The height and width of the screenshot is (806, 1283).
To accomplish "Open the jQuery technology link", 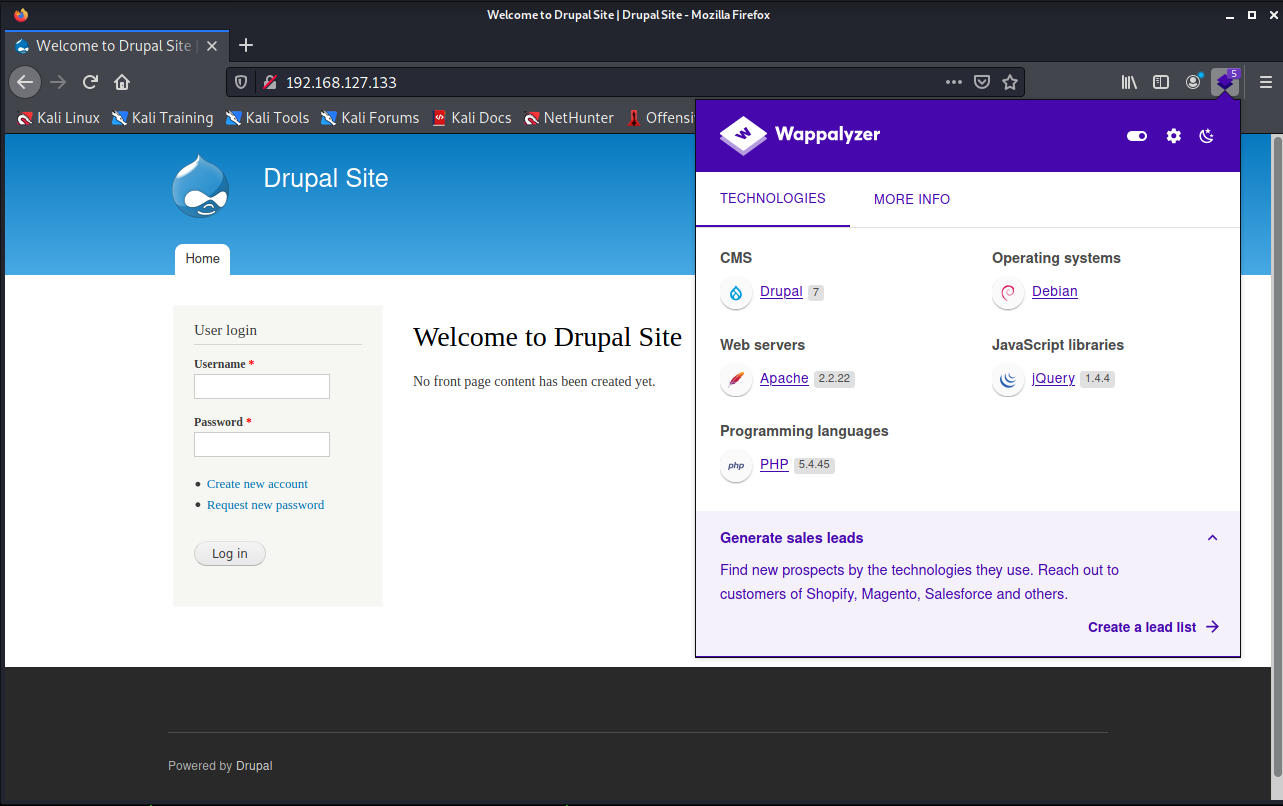I will tap(1054, 379).
